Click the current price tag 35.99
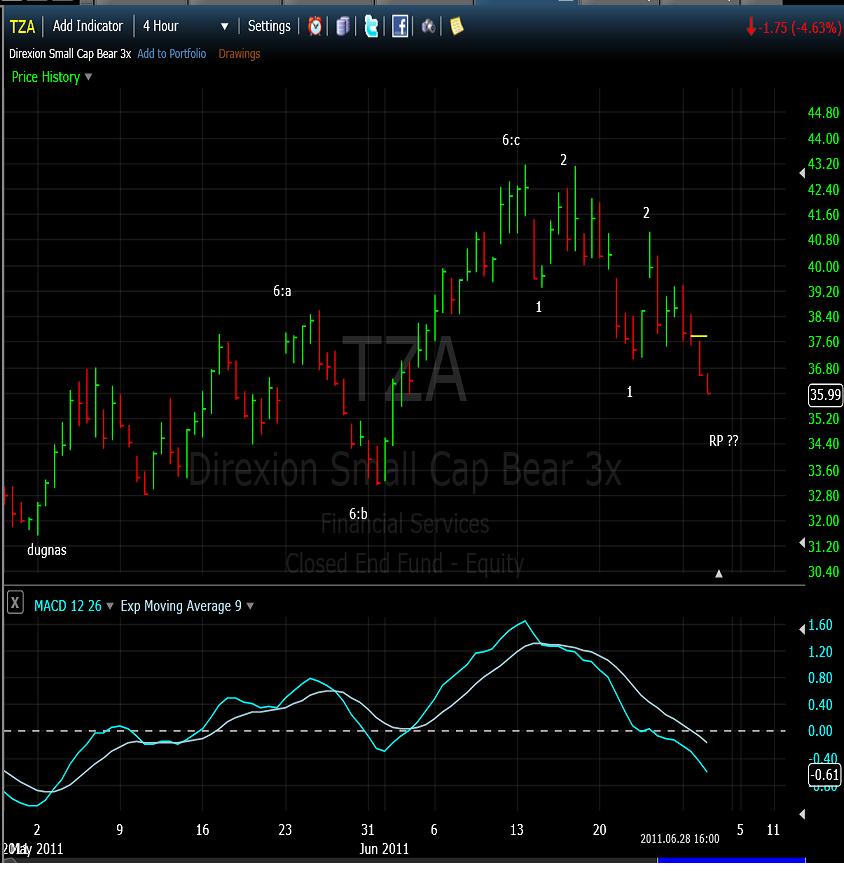 [826, 395]
